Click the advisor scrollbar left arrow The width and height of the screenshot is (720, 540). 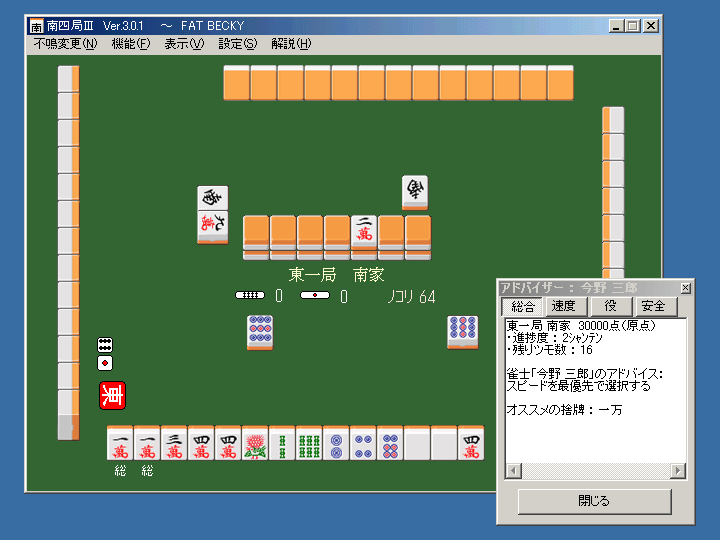[x=514, y=471]
